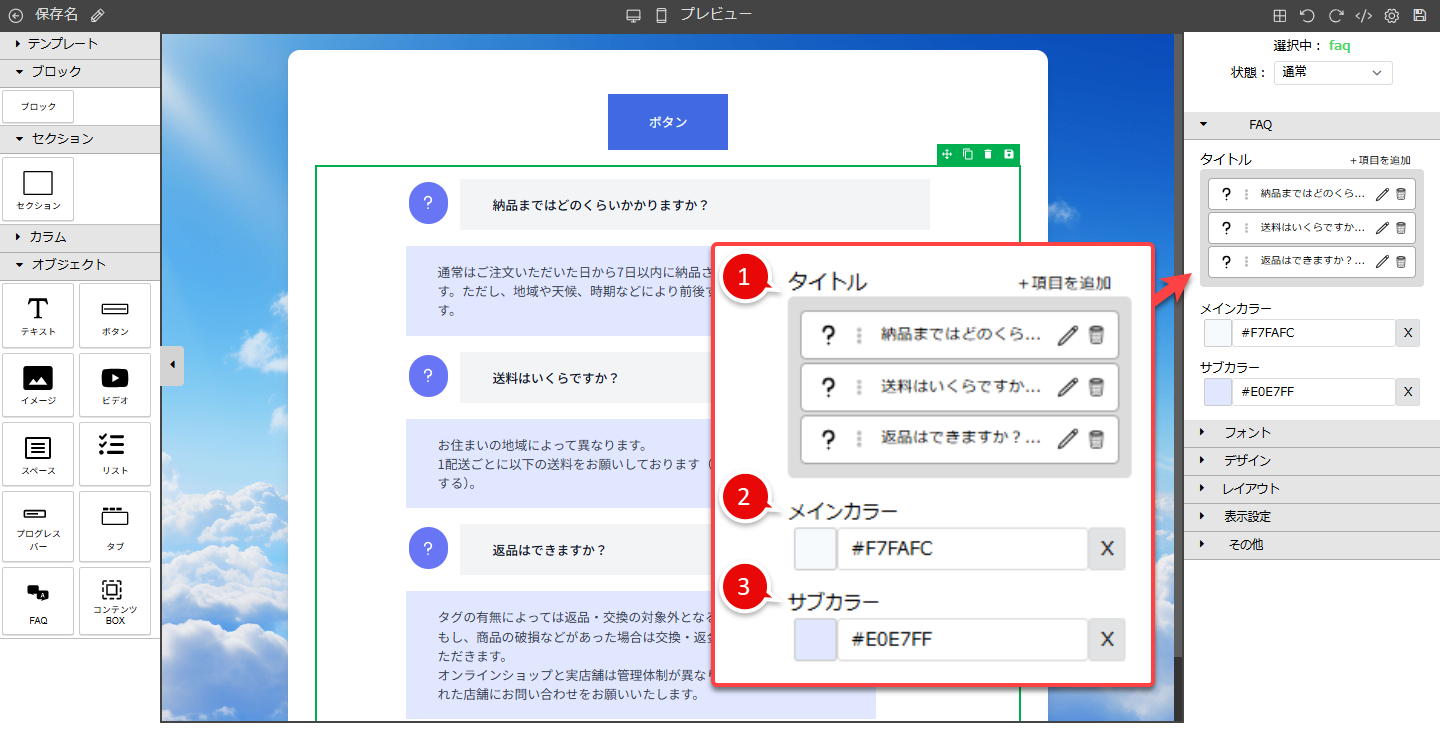The width and height of the screenshot is (1440, 731).
Task: Delete the 返品はできますか item in the right panel
Action: [x=1401, y=261]
